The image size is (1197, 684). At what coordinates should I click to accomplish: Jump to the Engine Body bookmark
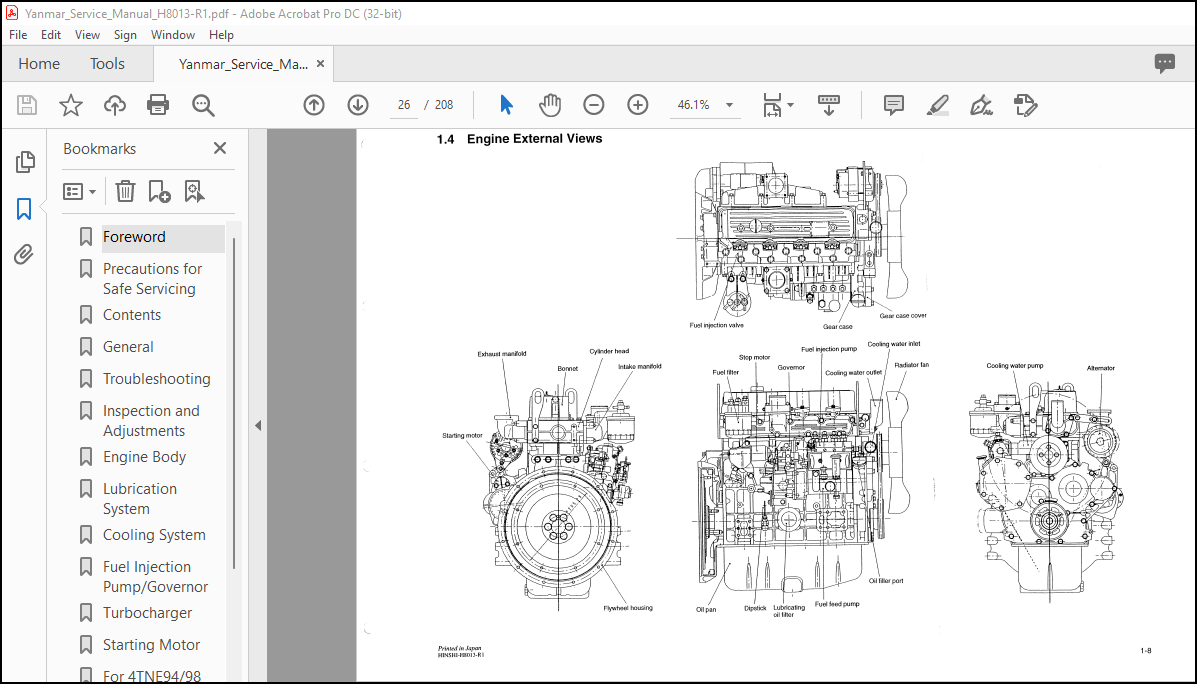tap(144, 457)
